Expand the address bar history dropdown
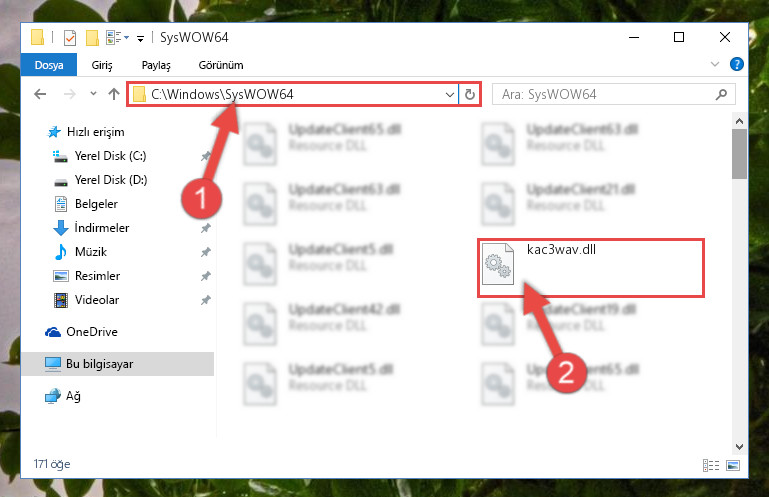 [x=449, y=95]
